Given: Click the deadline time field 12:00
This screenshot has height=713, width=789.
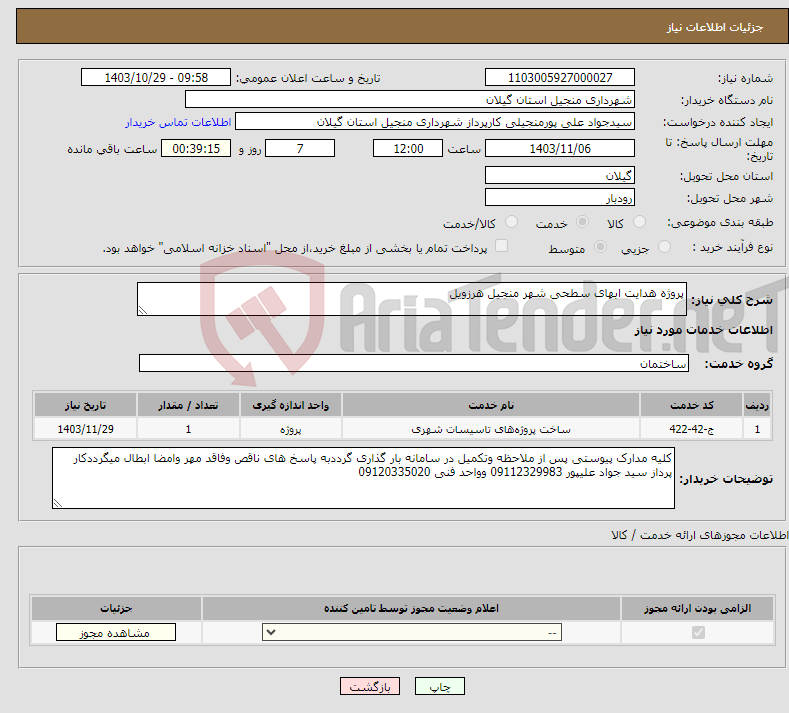Looking at the screenshot, I should pos(408,148).
